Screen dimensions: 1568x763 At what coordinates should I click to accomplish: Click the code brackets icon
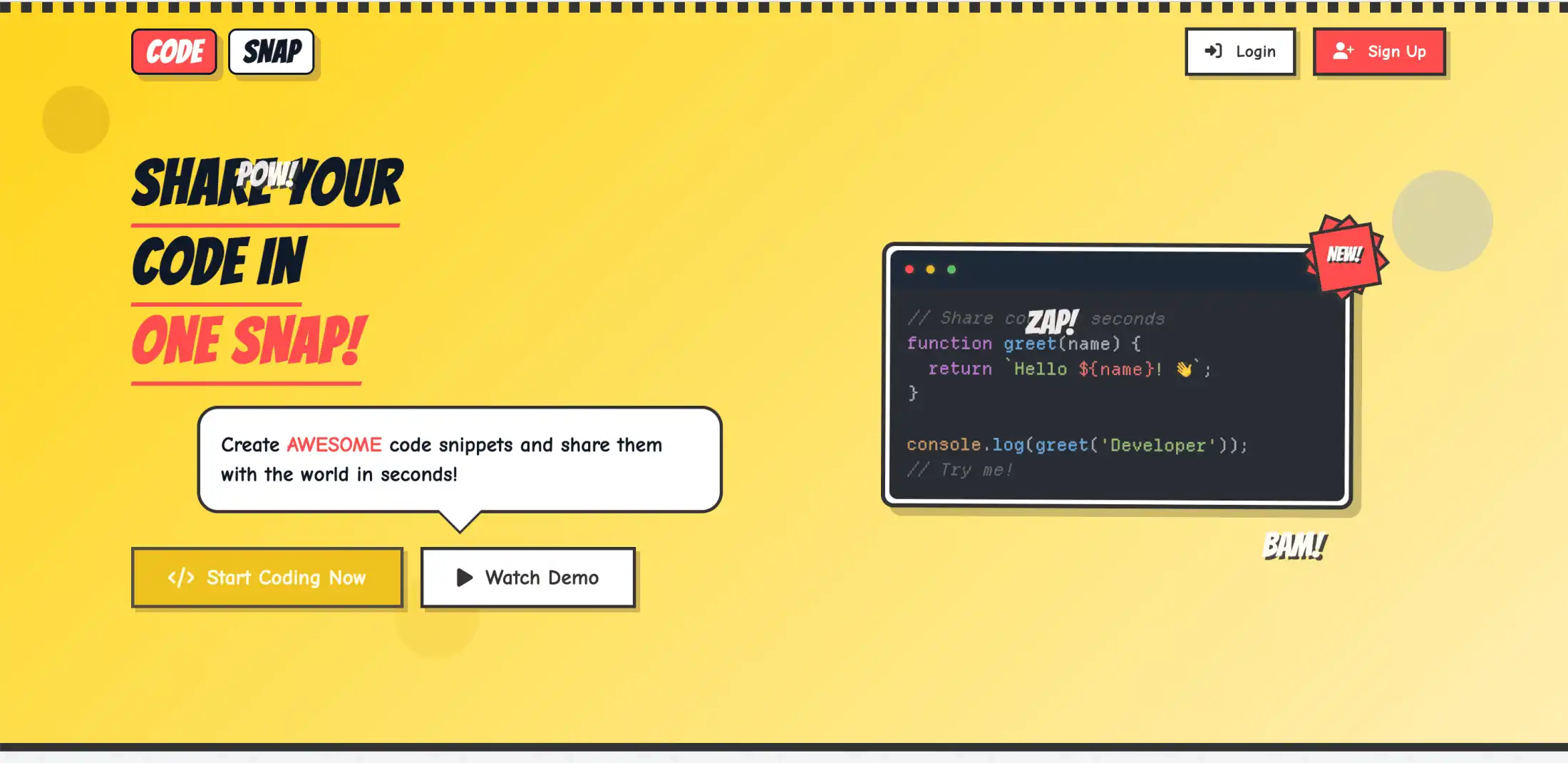pyautogui.click(x=181, y=578)
